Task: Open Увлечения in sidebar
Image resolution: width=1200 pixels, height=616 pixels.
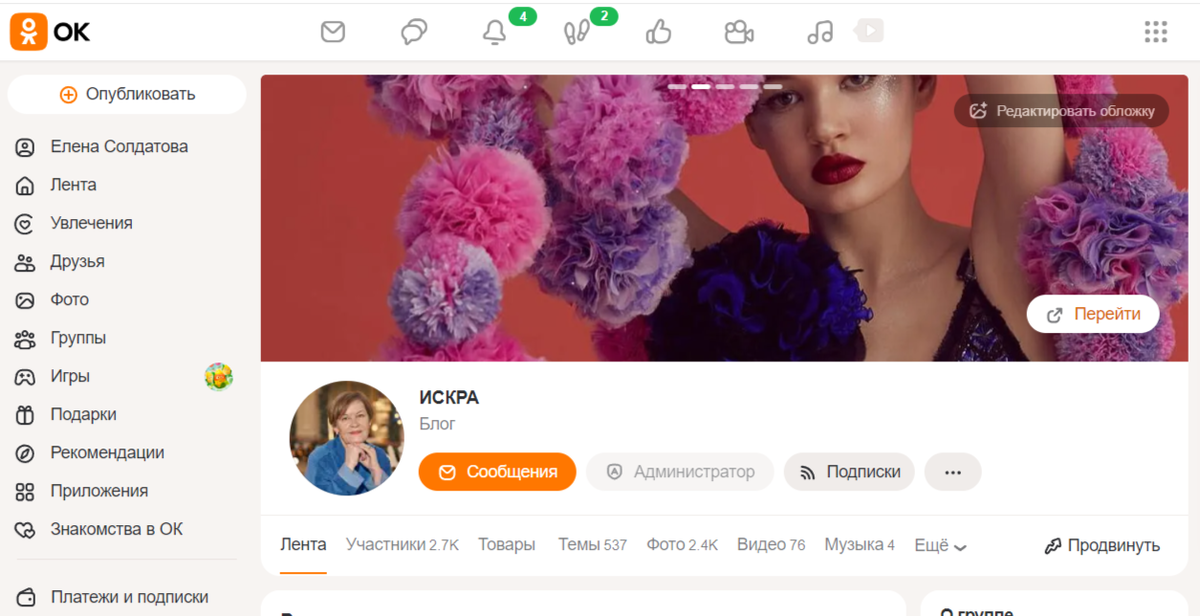Action: pos(91,223)
